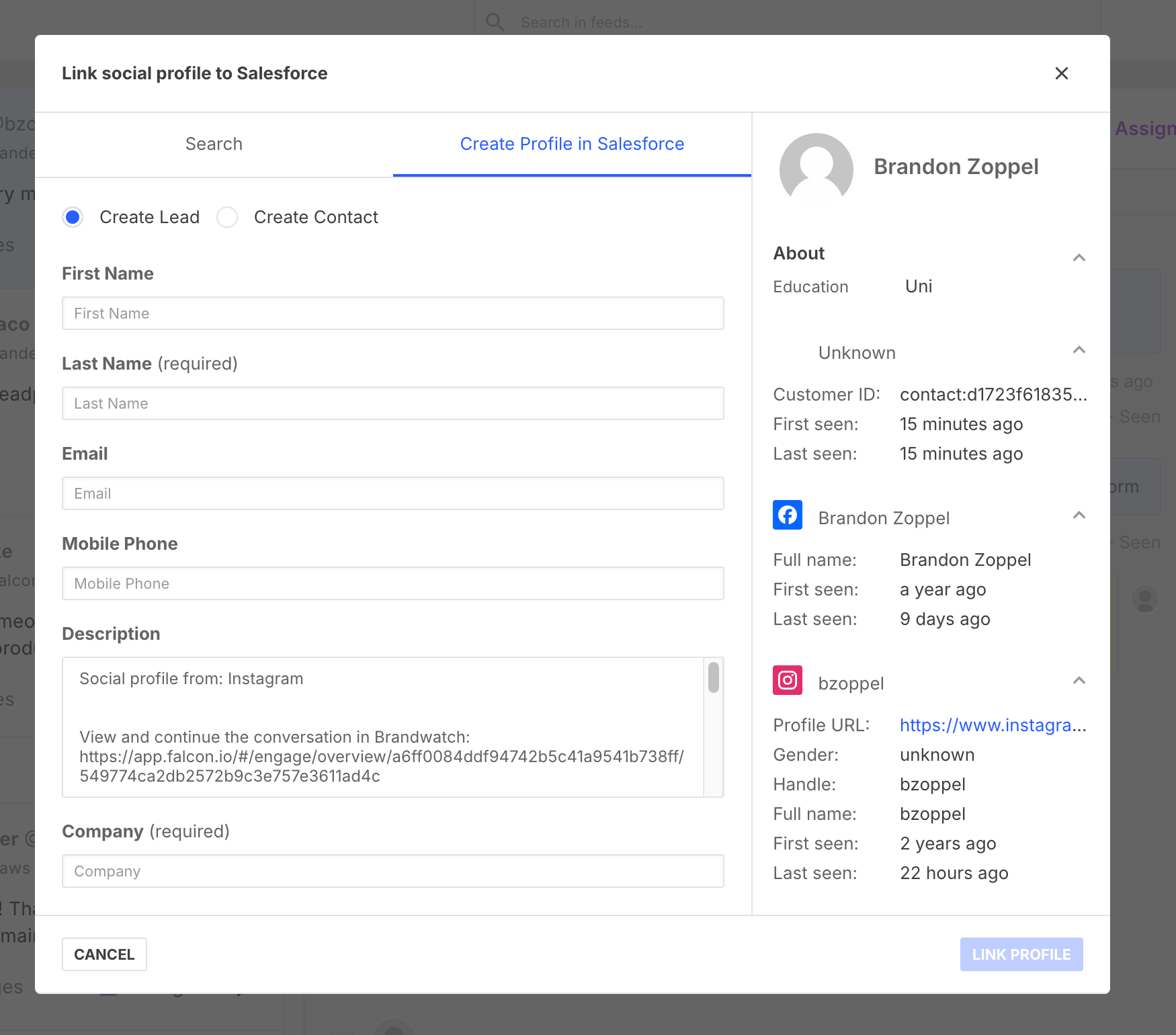1176x1035 pixels.
Task: Click the Brandon Zoppel name heading
Action: tap(956, 167)
